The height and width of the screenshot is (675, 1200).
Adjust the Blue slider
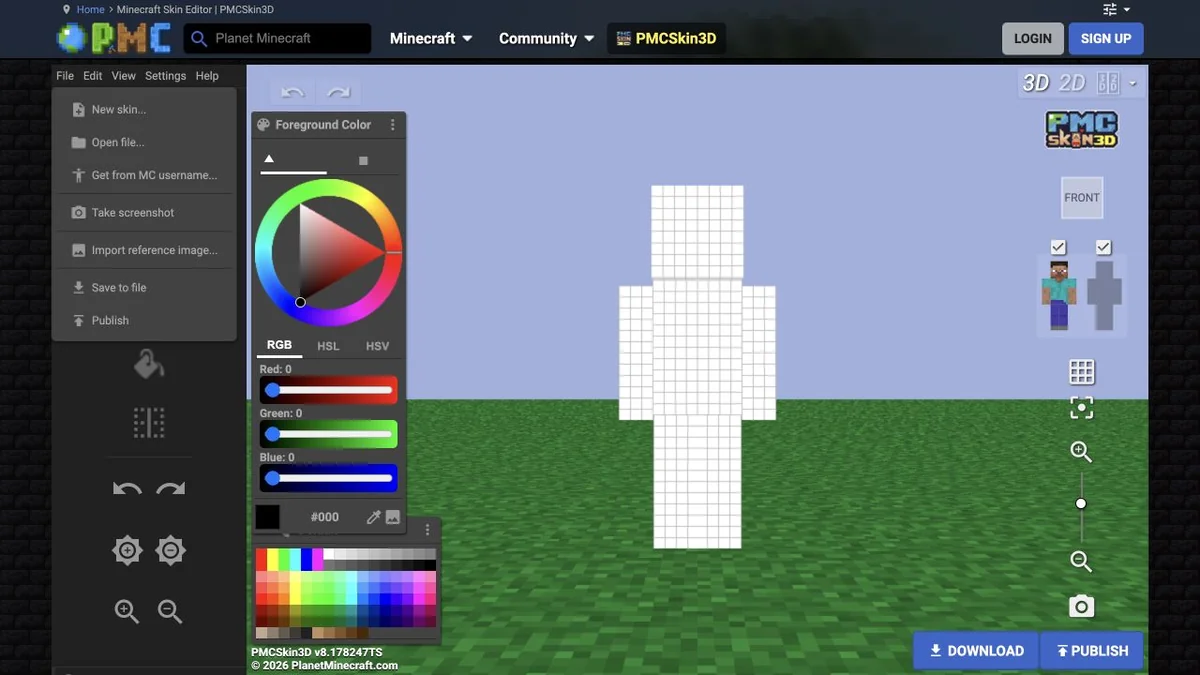(x=328, y=478)
